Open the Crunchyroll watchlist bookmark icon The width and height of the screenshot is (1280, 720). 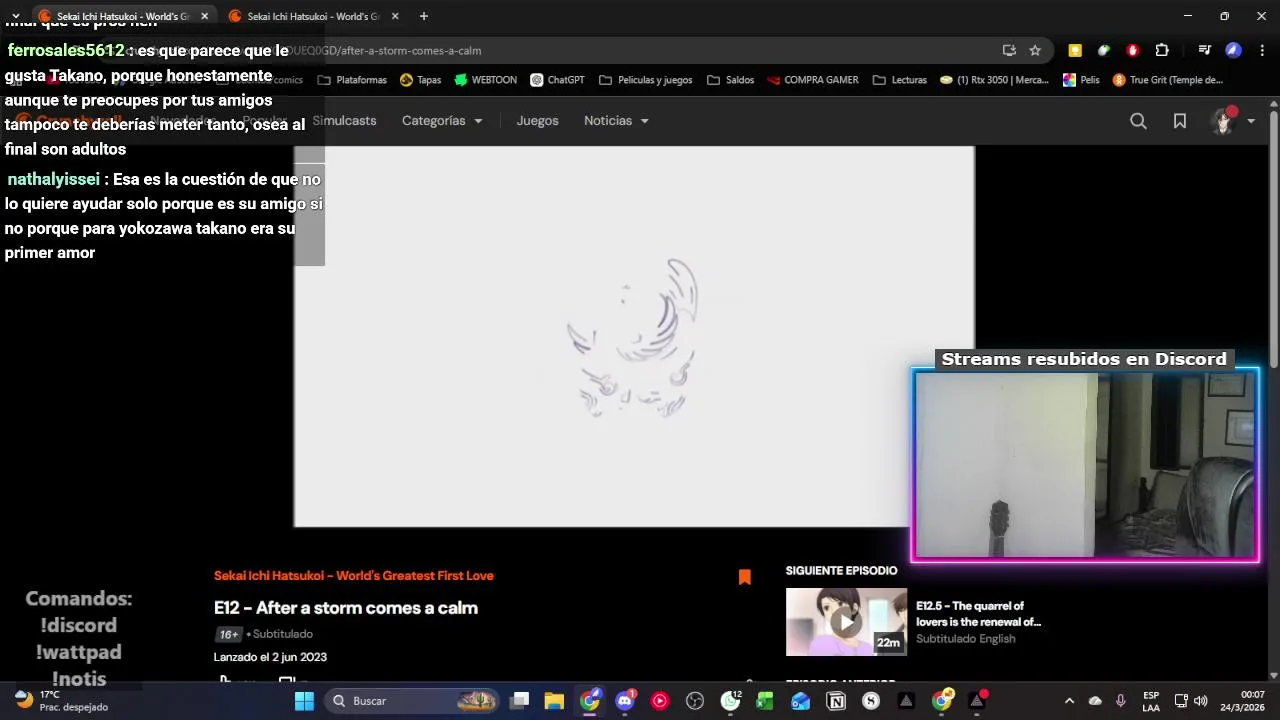pyautogui.click(x=1180, y=121)
